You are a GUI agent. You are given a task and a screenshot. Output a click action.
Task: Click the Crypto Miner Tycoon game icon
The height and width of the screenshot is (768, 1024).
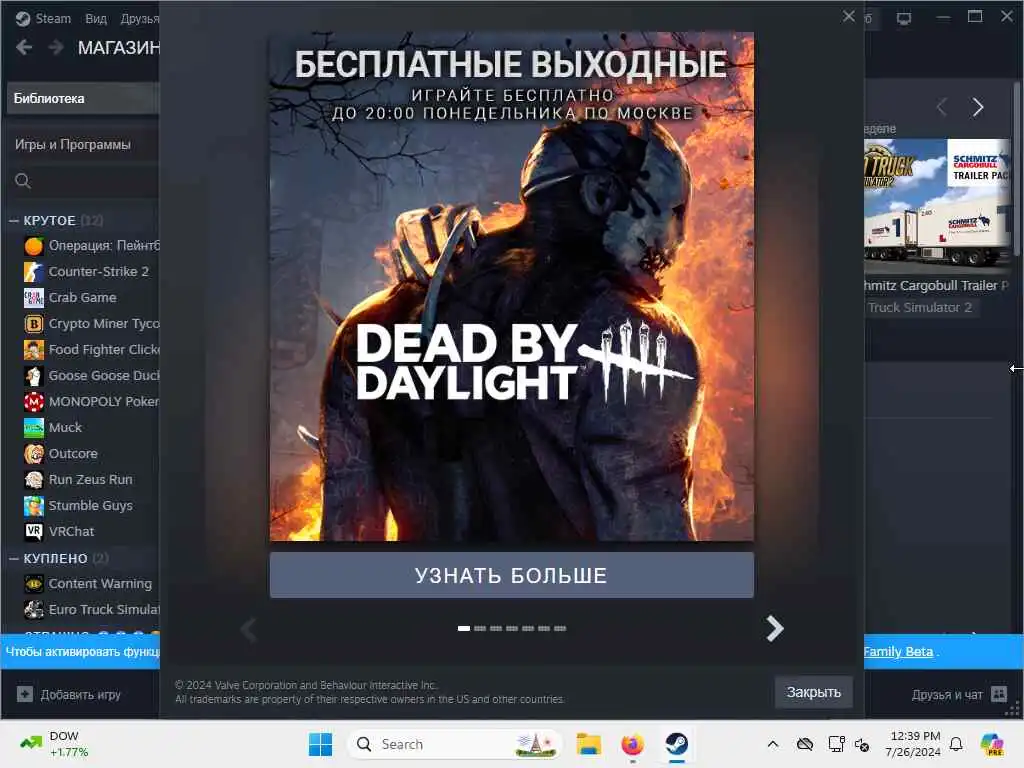click(x=34, y=323)
